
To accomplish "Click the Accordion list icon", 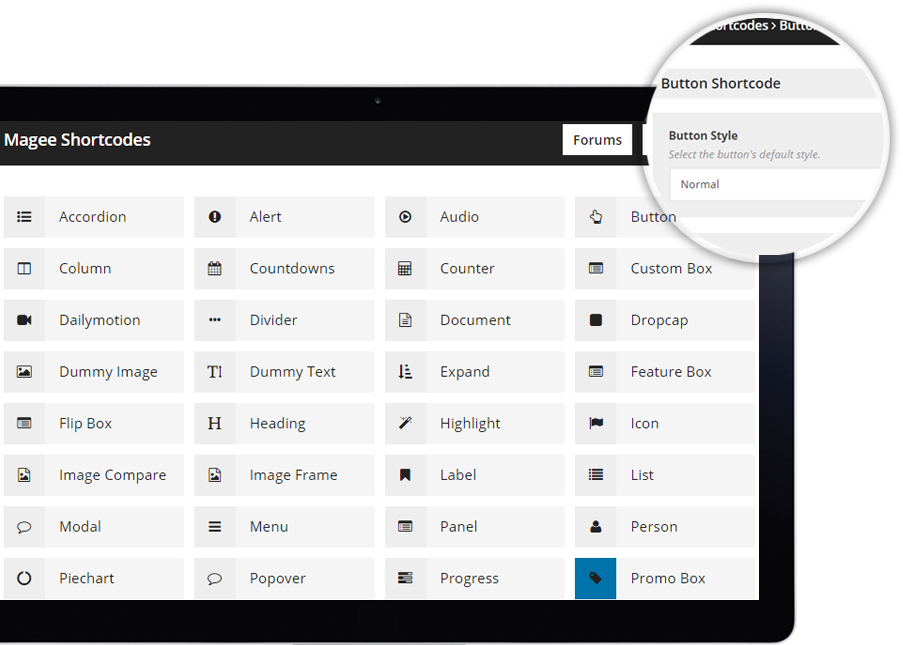I will [24, 217].
